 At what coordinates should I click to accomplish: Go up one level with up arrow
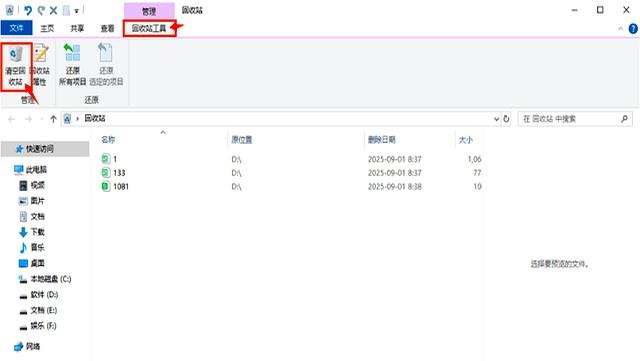53,119
